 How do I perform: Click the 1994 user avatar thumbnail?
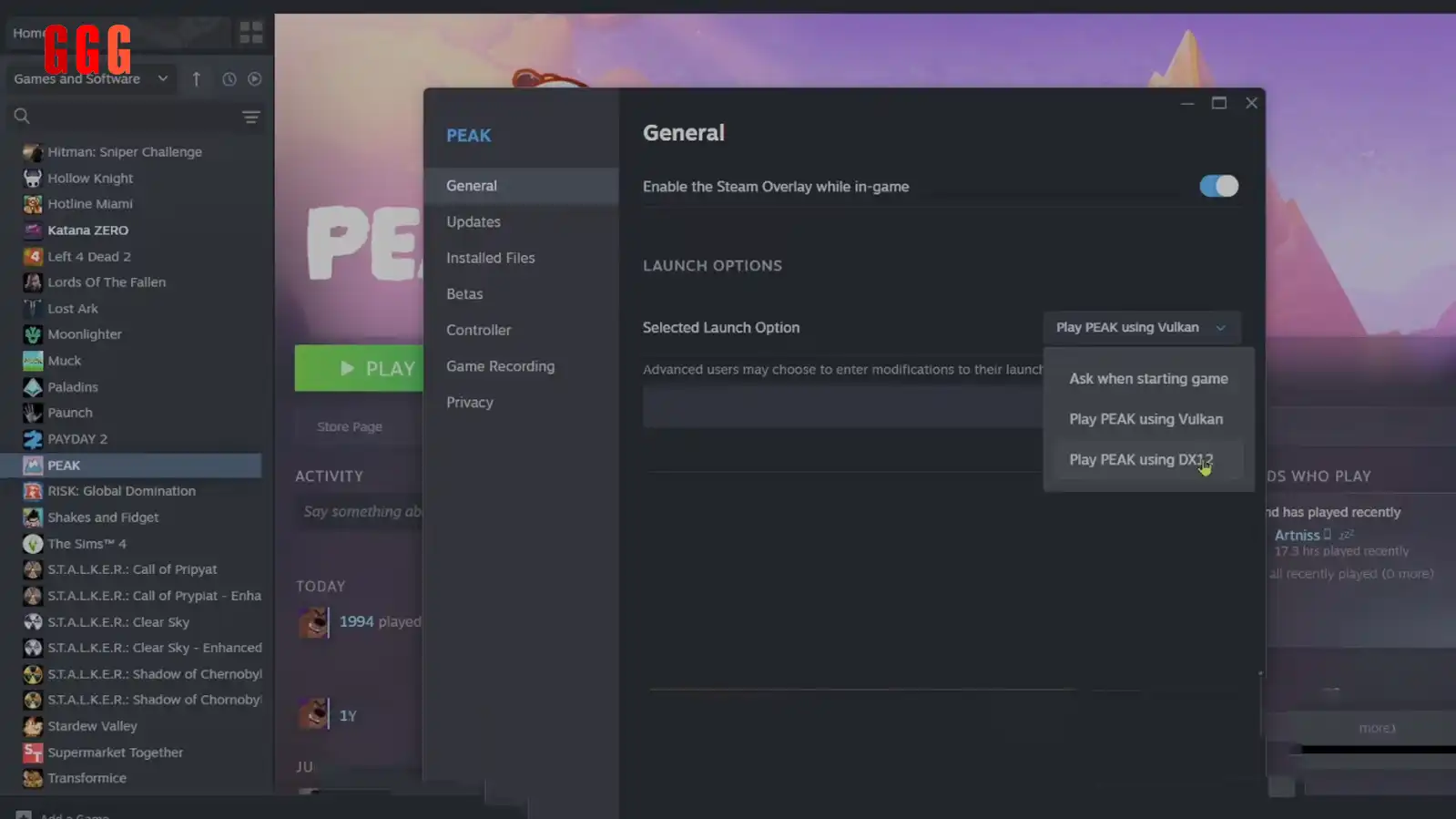coord(313,622)
